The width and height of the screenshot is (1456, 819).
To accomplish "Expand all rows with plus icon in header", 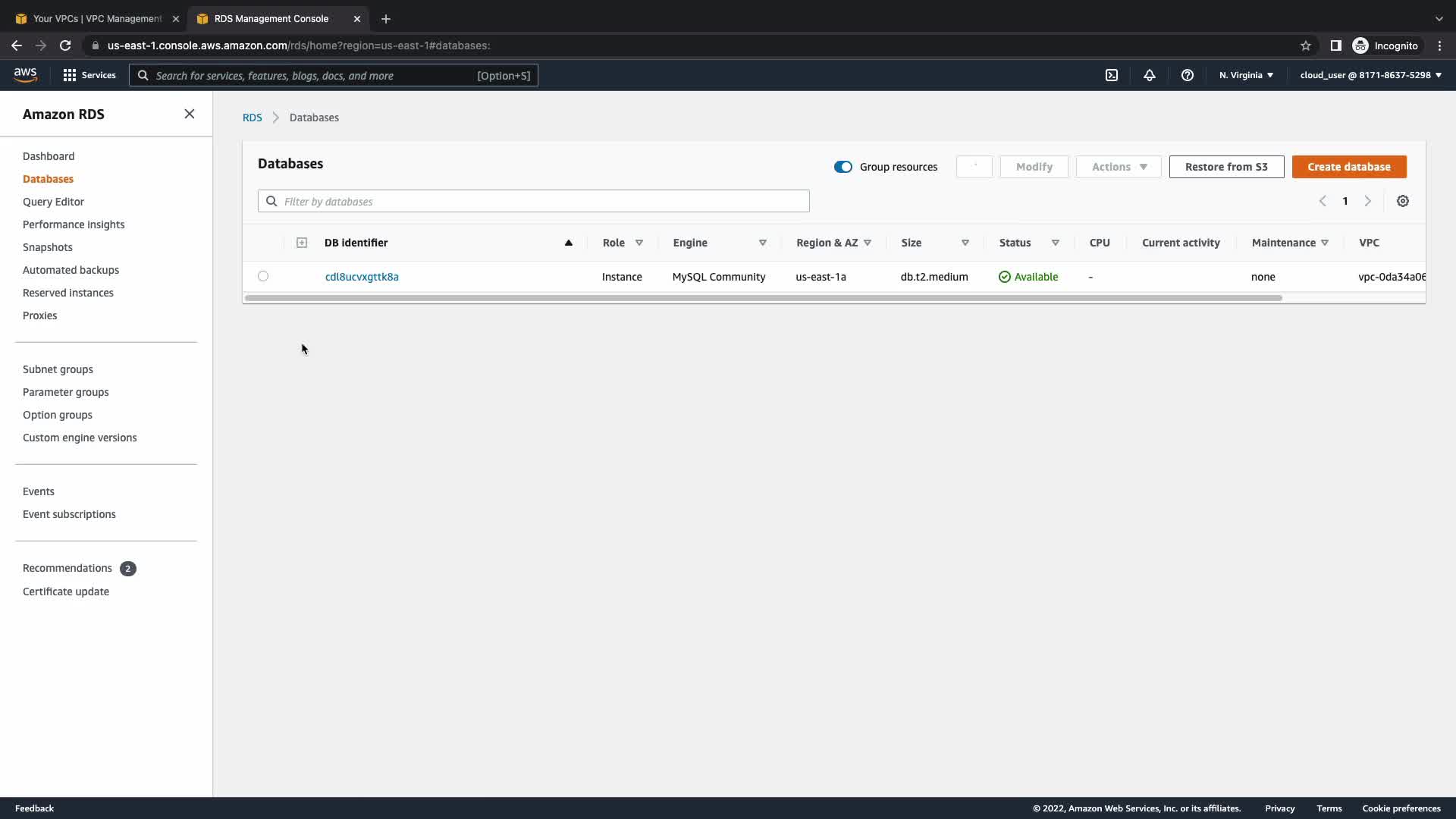I will pyautogui.click(x=301, y=243).
